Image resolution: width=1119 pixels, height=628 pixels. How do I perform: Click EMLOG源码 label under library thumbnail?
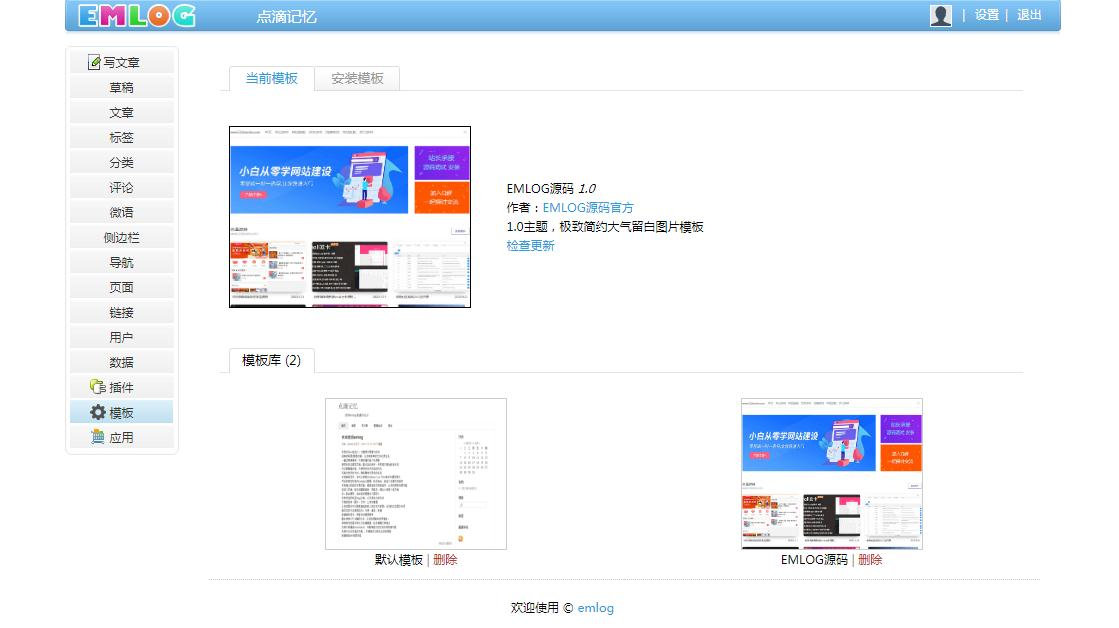[x=814, y=560]
